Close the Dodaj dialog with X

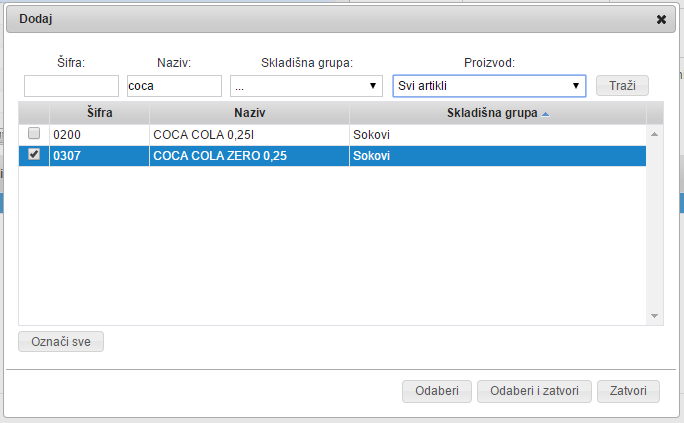(661, 19)
